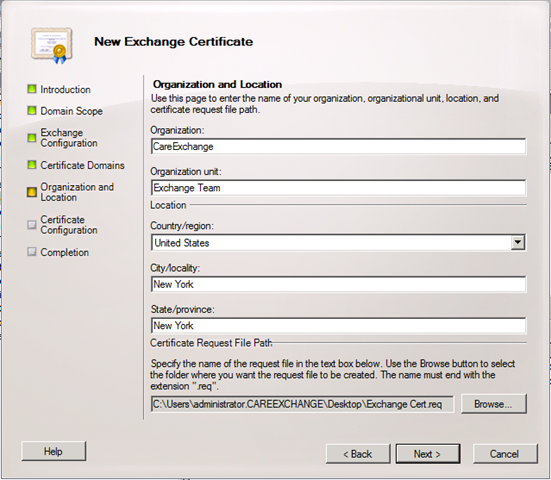Click the gray Completion step indicator
Viewport: 551px width, 480px height.
[x=32, y=252]
